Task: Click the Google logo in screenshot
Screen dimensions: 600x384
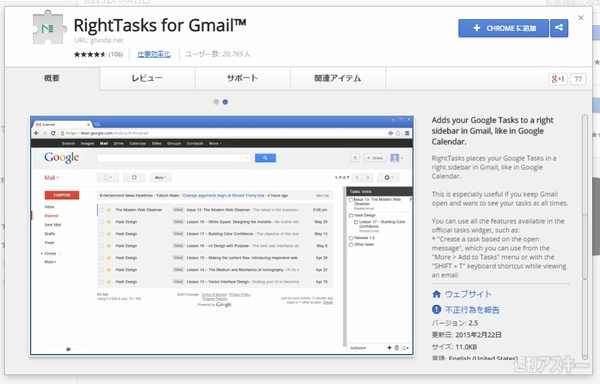Action: (62, 157)
